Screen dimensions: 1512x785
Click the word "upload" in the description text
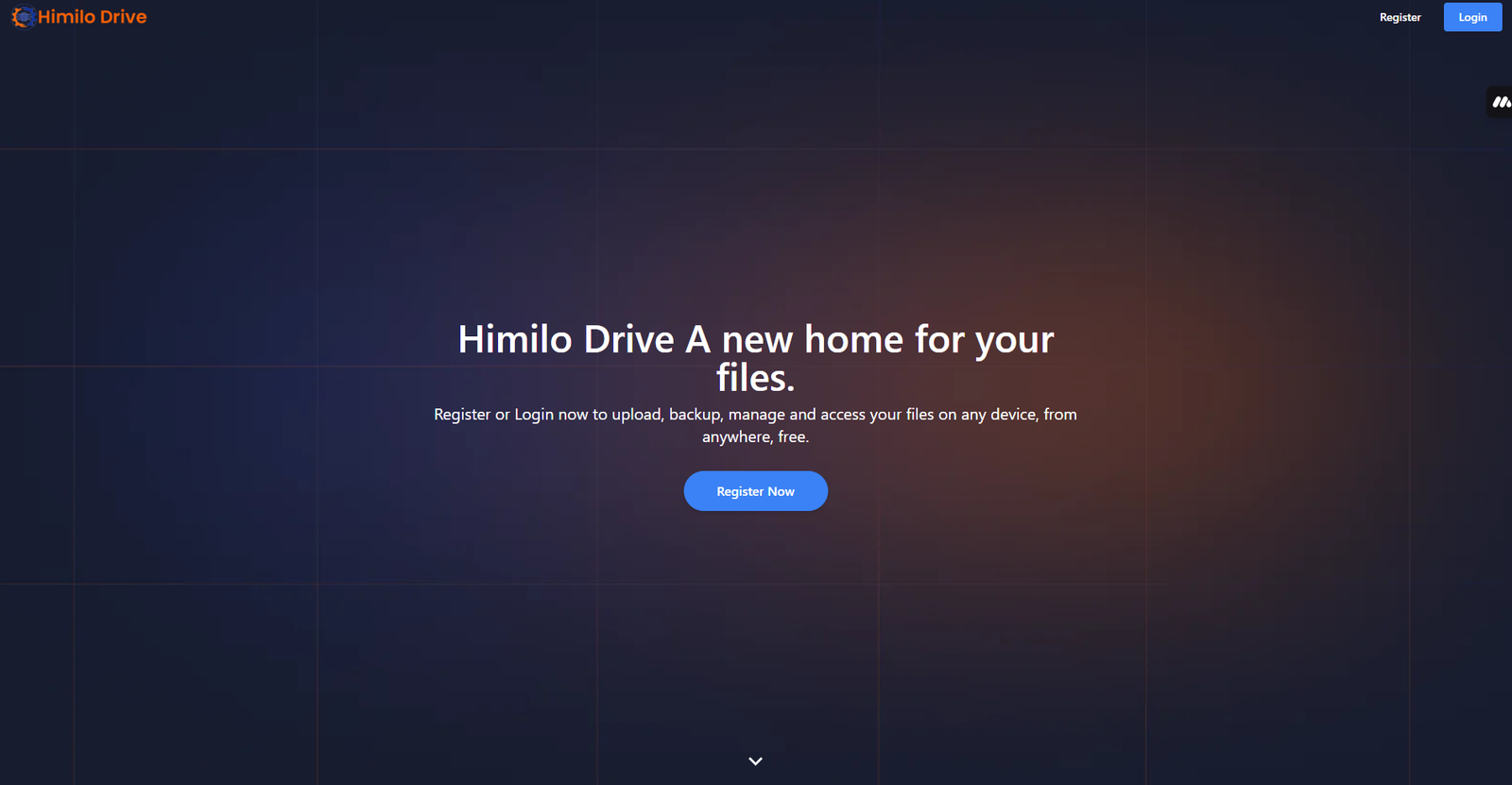point(636,415)
